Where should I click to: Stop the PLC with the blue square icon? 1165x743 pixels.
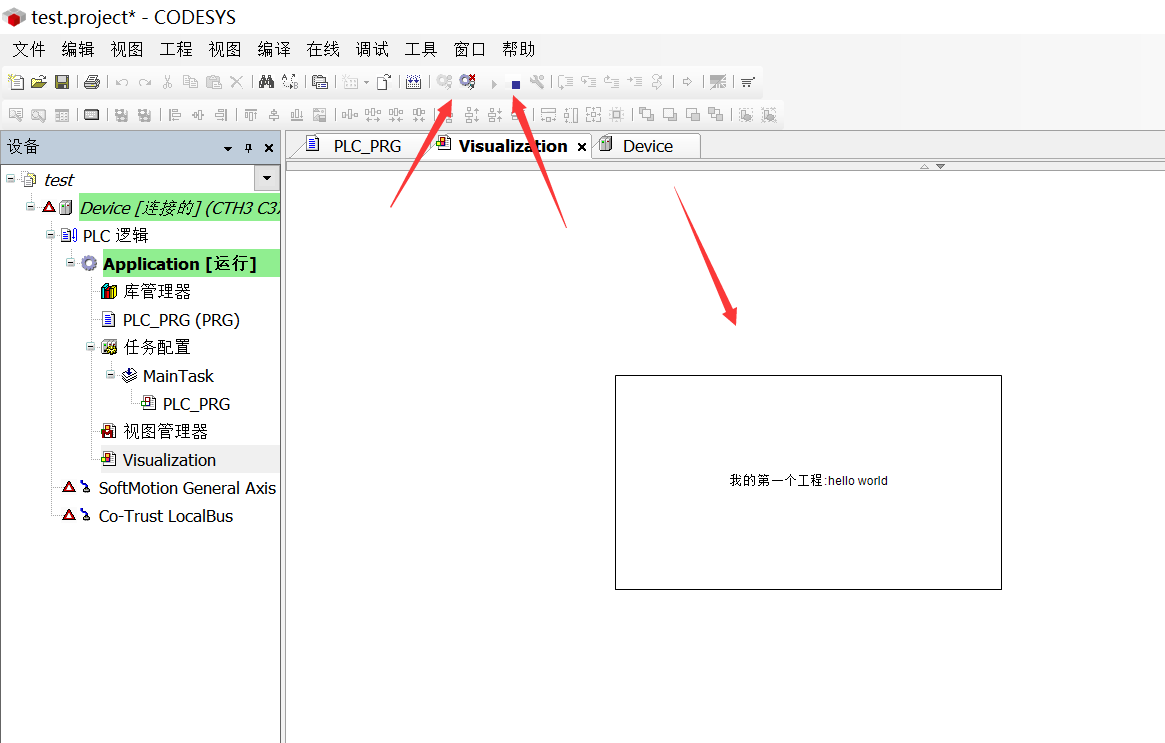click(x=514, y=82)
